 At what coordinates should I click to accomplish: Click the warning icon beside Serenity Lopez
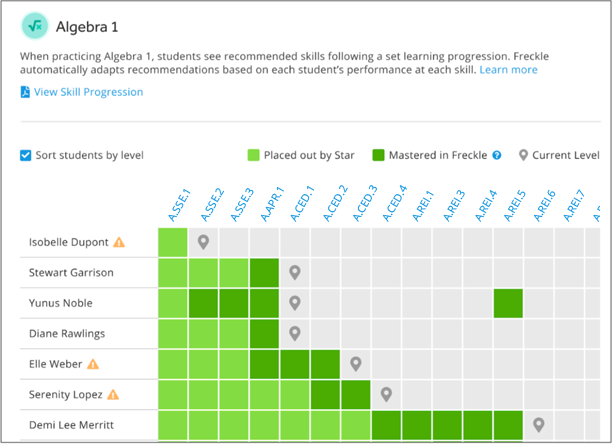[113, 395]
